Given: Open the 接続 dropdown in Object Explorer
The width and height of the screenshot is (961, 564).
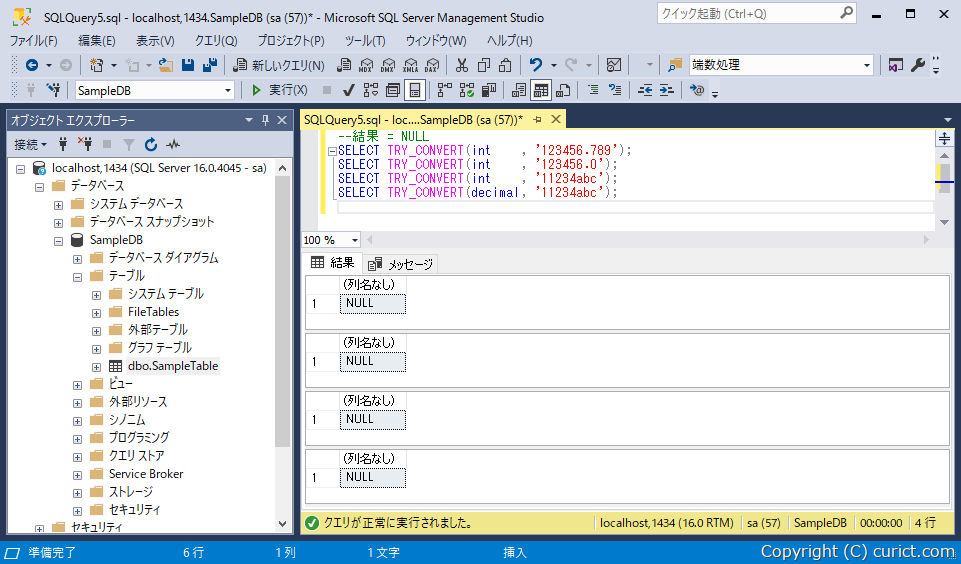Looking at the screenshot, I should click(31, 145).
